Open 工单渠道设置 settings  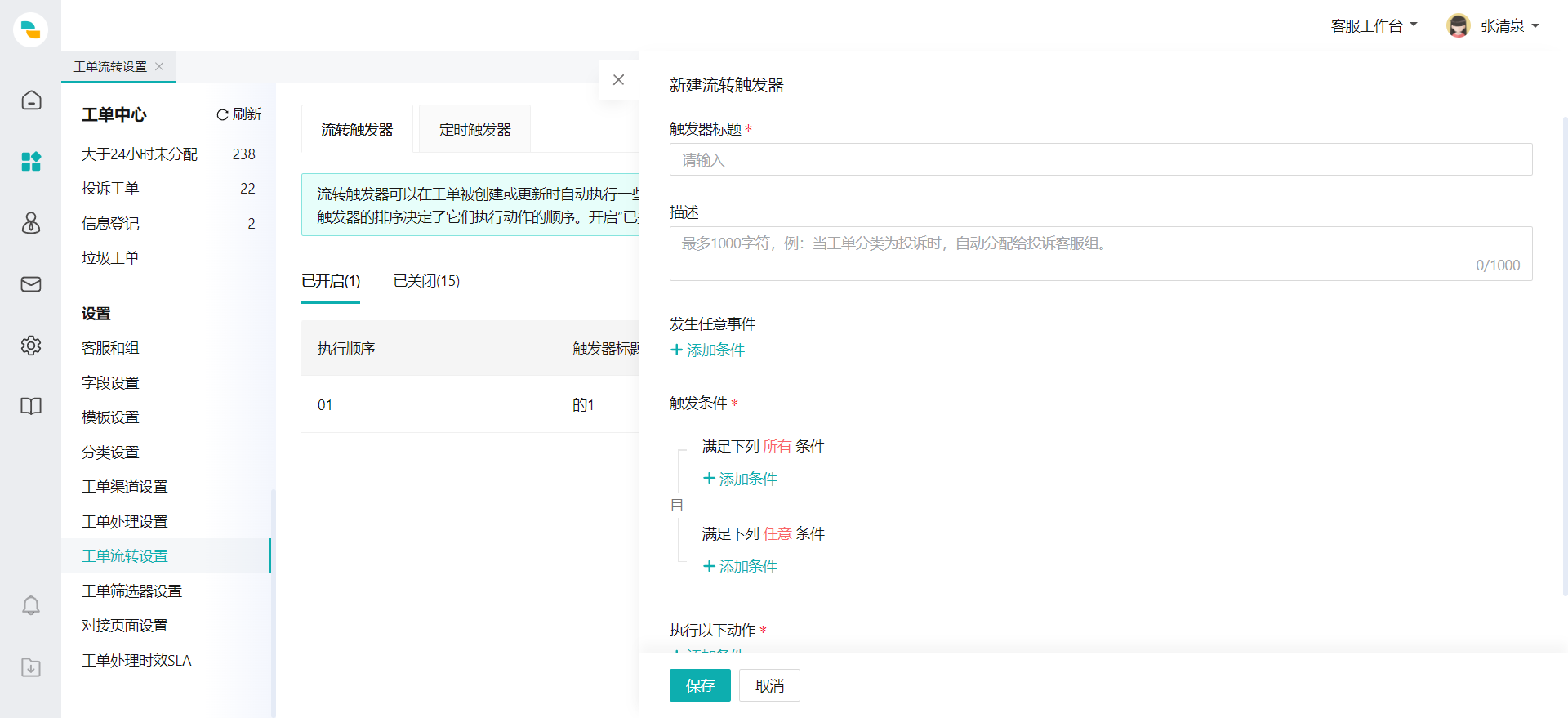(124, 487)
